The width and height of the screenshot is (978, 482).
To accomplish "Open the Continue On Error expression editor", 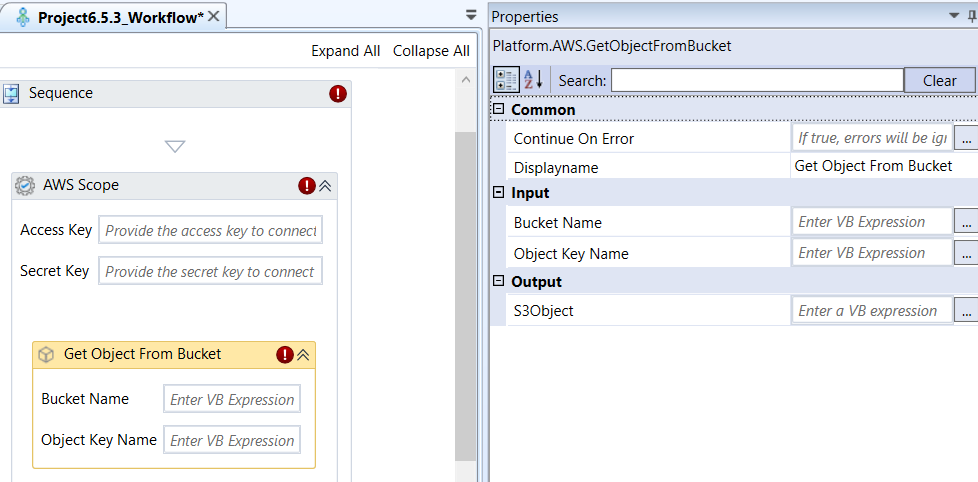I will point(966,138).
